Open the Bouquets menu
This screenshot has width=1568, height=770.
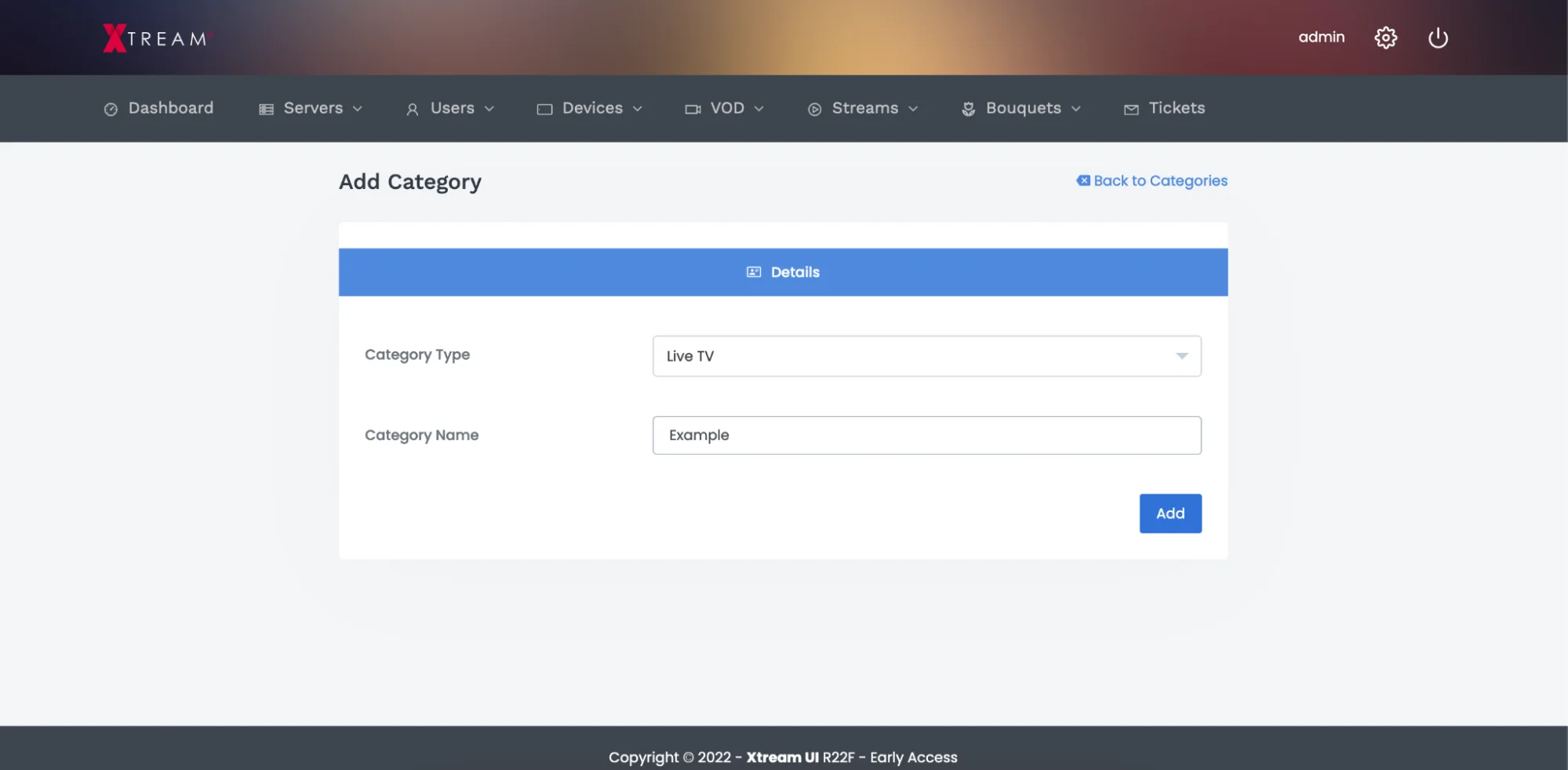[x=1021, y=108]
